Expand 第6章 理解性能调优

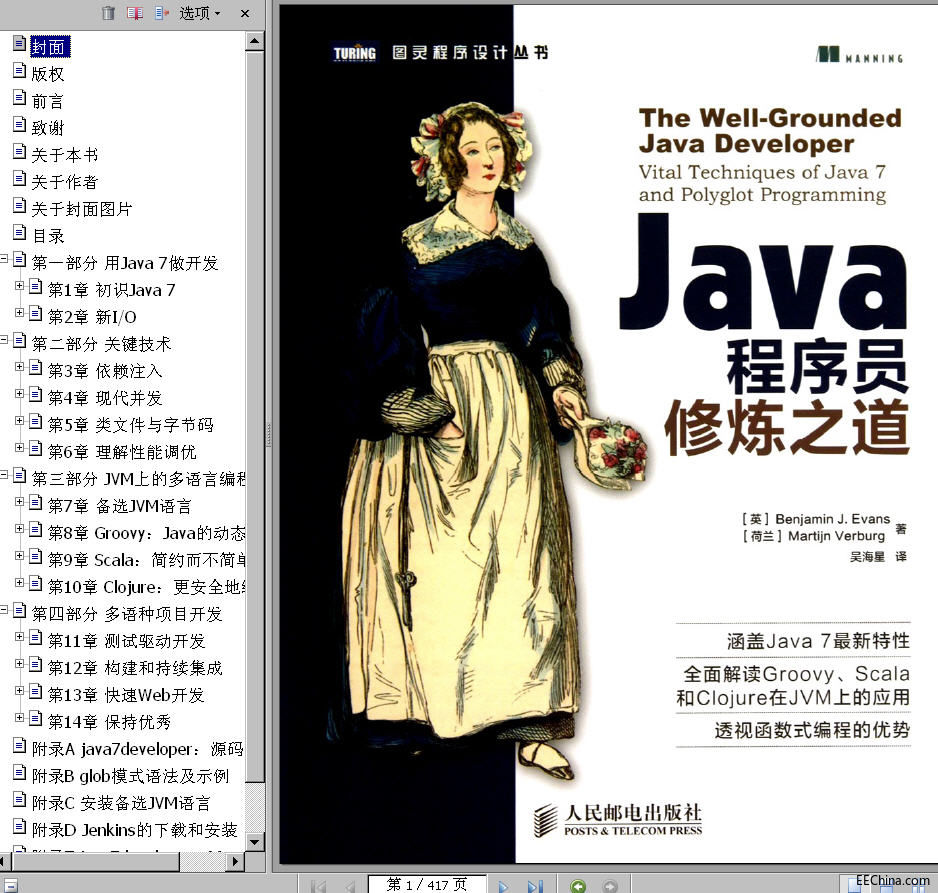tap(20, 447)
